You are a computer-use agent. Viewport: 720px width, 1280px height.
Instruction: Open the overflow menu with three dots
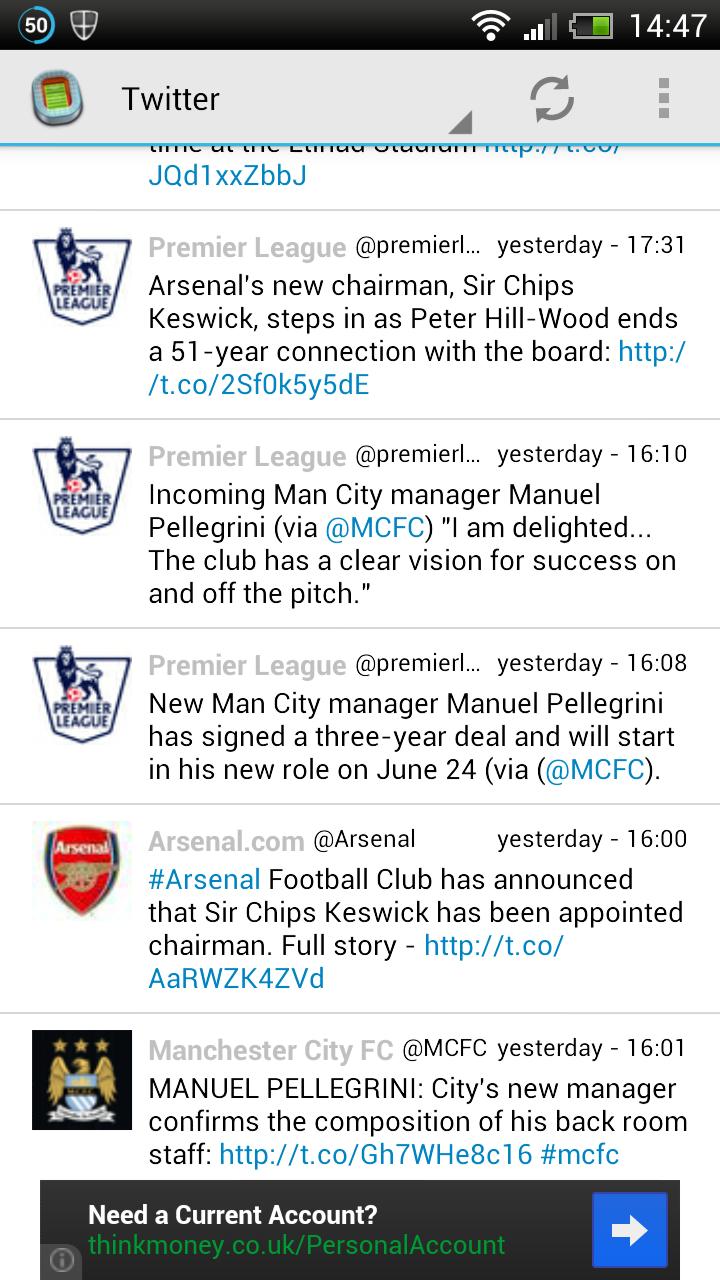click(663, 97)
